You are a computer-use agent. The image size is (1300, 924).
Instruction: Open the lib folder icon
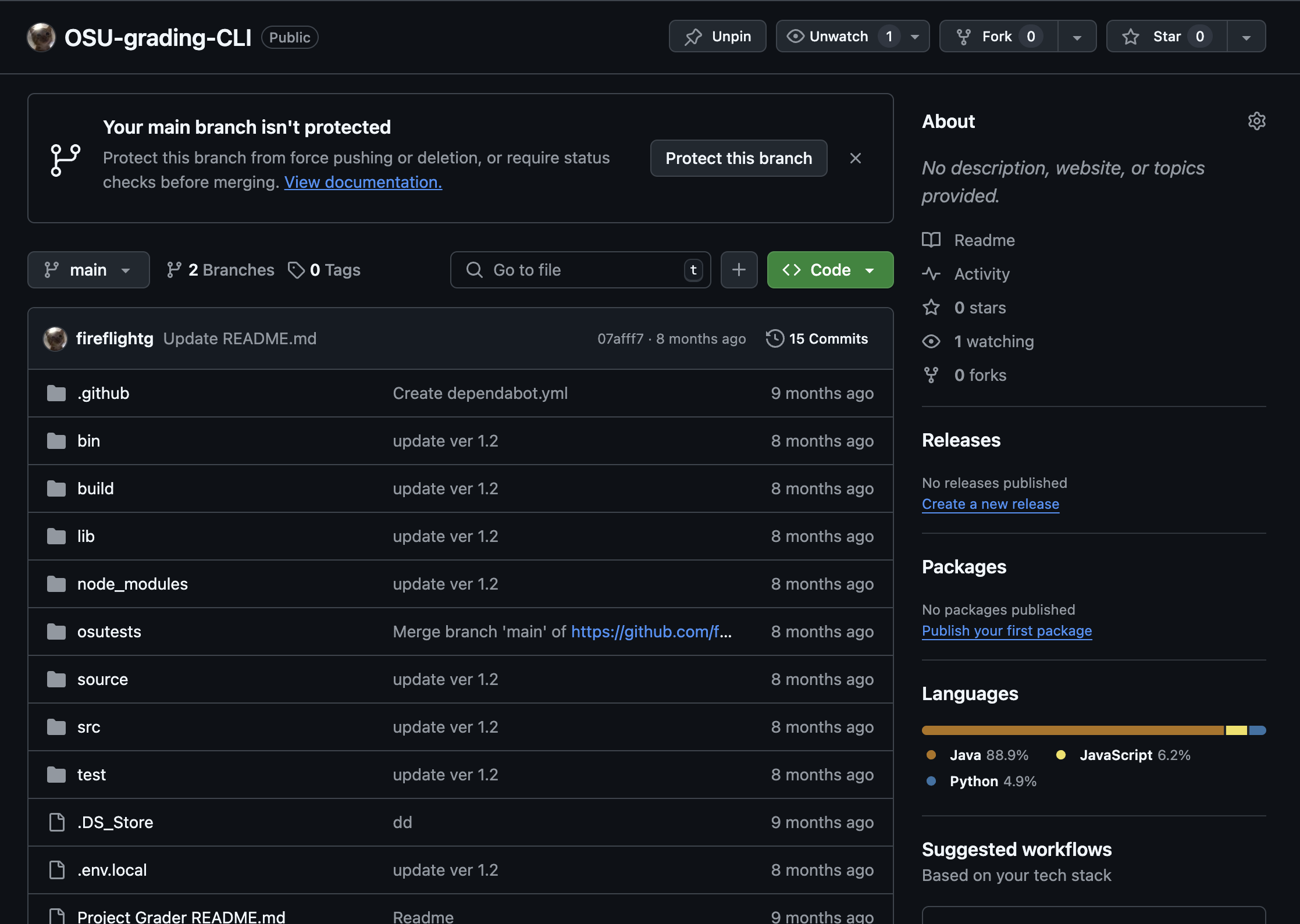[56, 537]
